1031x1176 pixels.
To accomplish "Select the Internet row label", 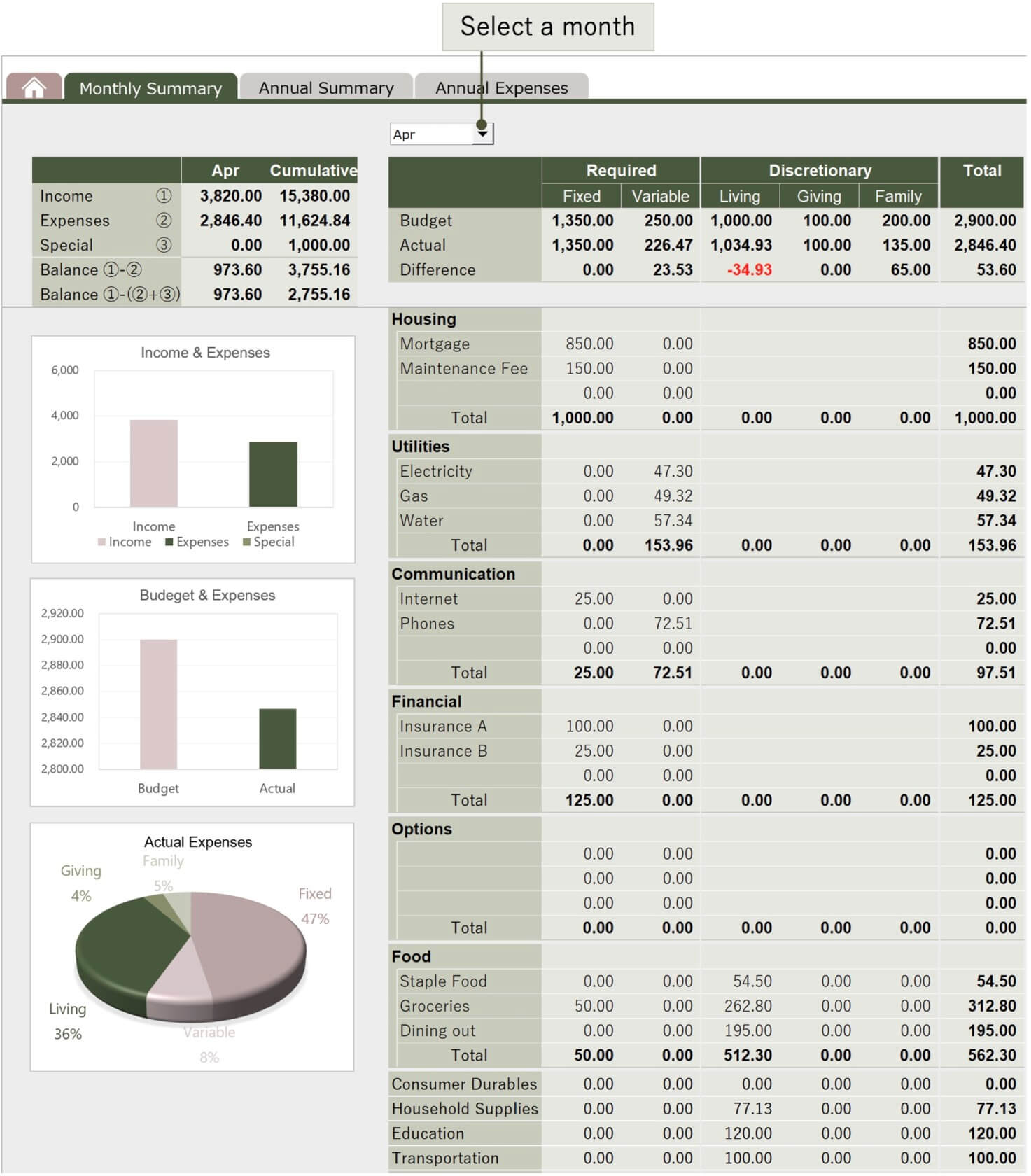I will [429, 598].
